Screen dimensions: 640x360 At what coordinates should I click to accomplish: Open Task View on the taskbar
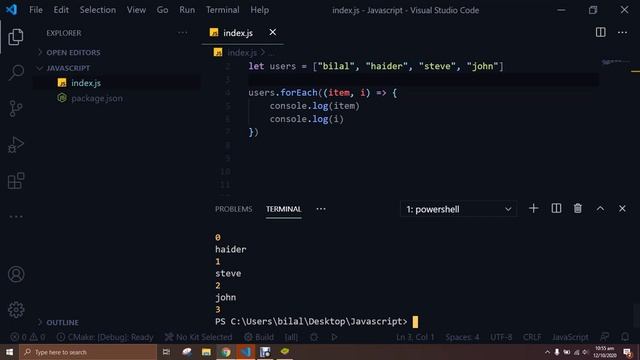coord(166,352)
